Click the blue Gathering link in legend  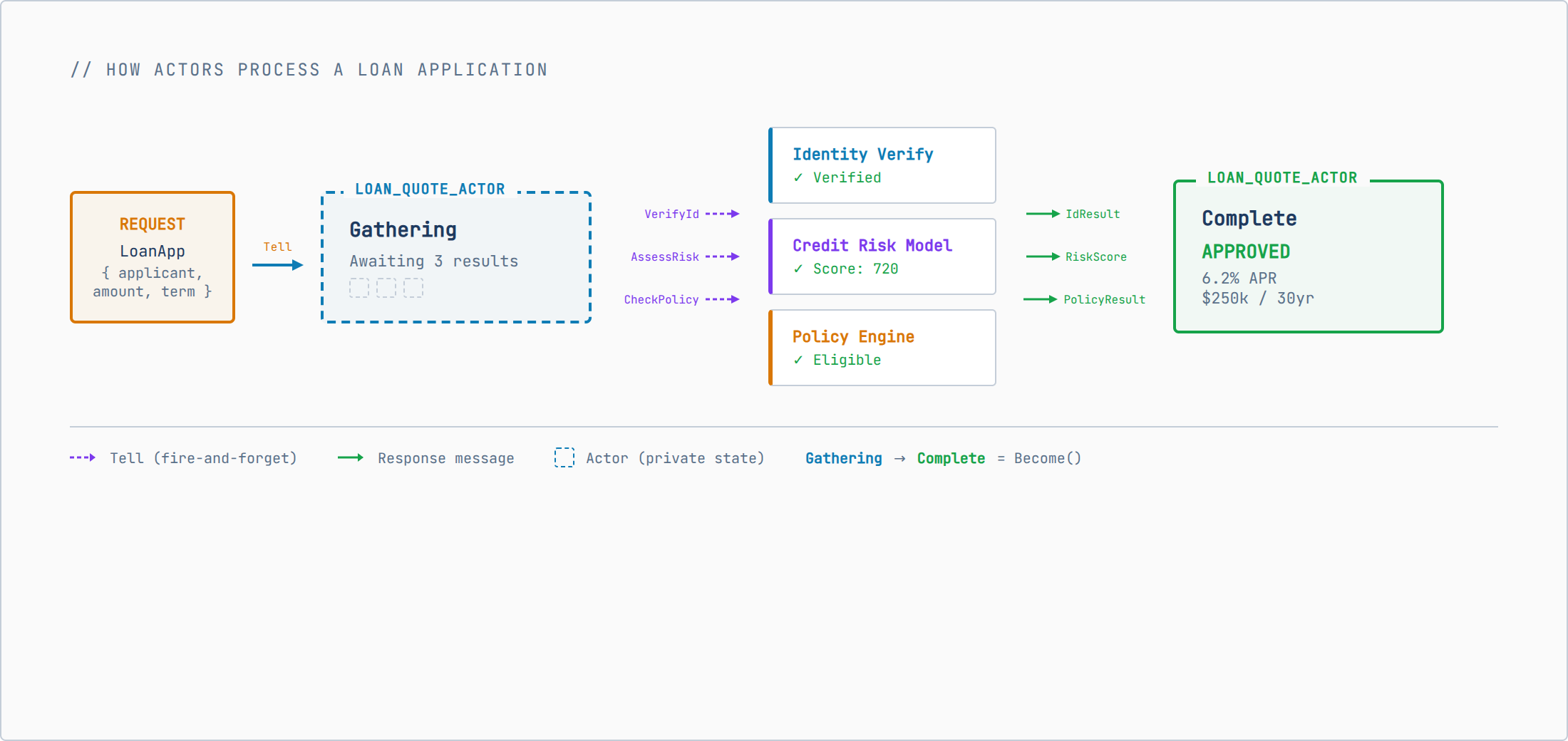[843, 458]
